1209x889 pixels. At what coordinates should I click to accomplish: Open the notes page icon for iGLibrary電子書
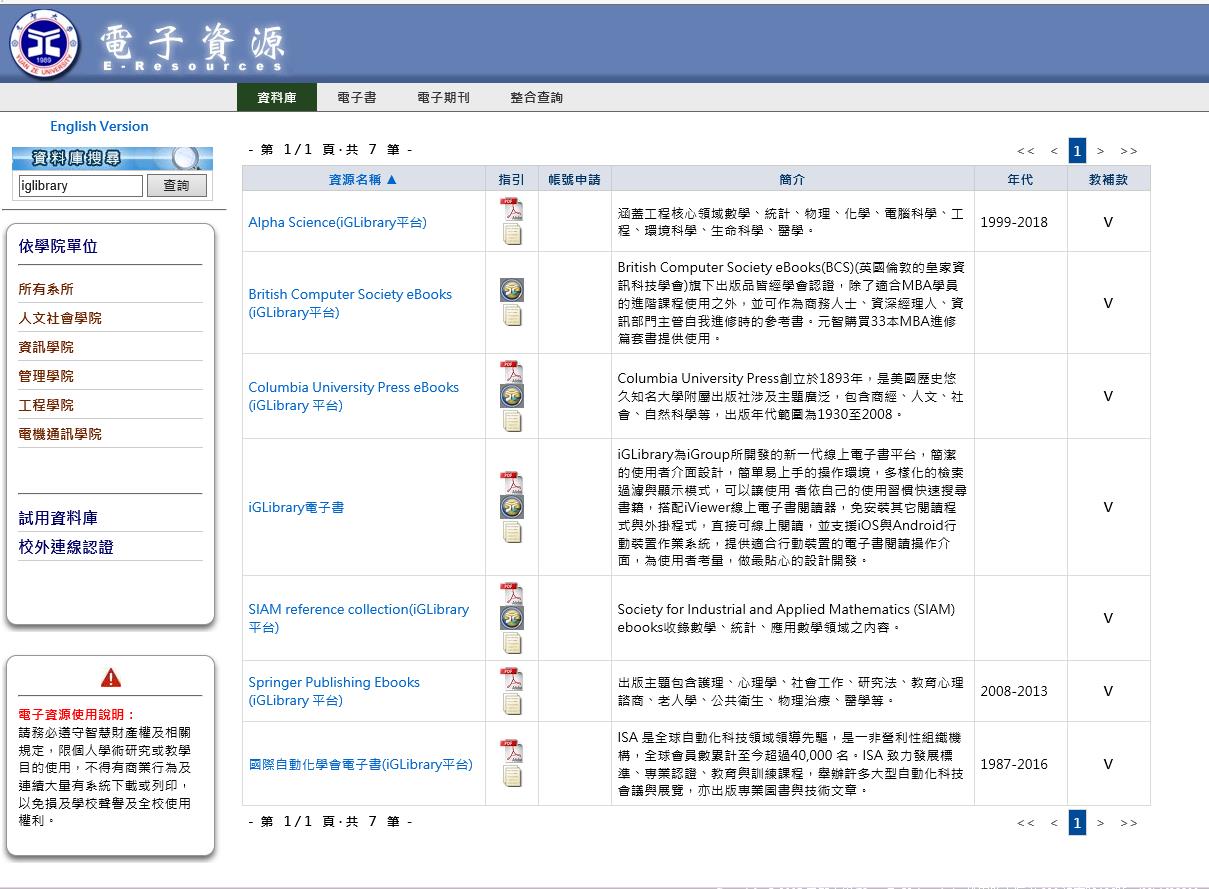[512, 532]
